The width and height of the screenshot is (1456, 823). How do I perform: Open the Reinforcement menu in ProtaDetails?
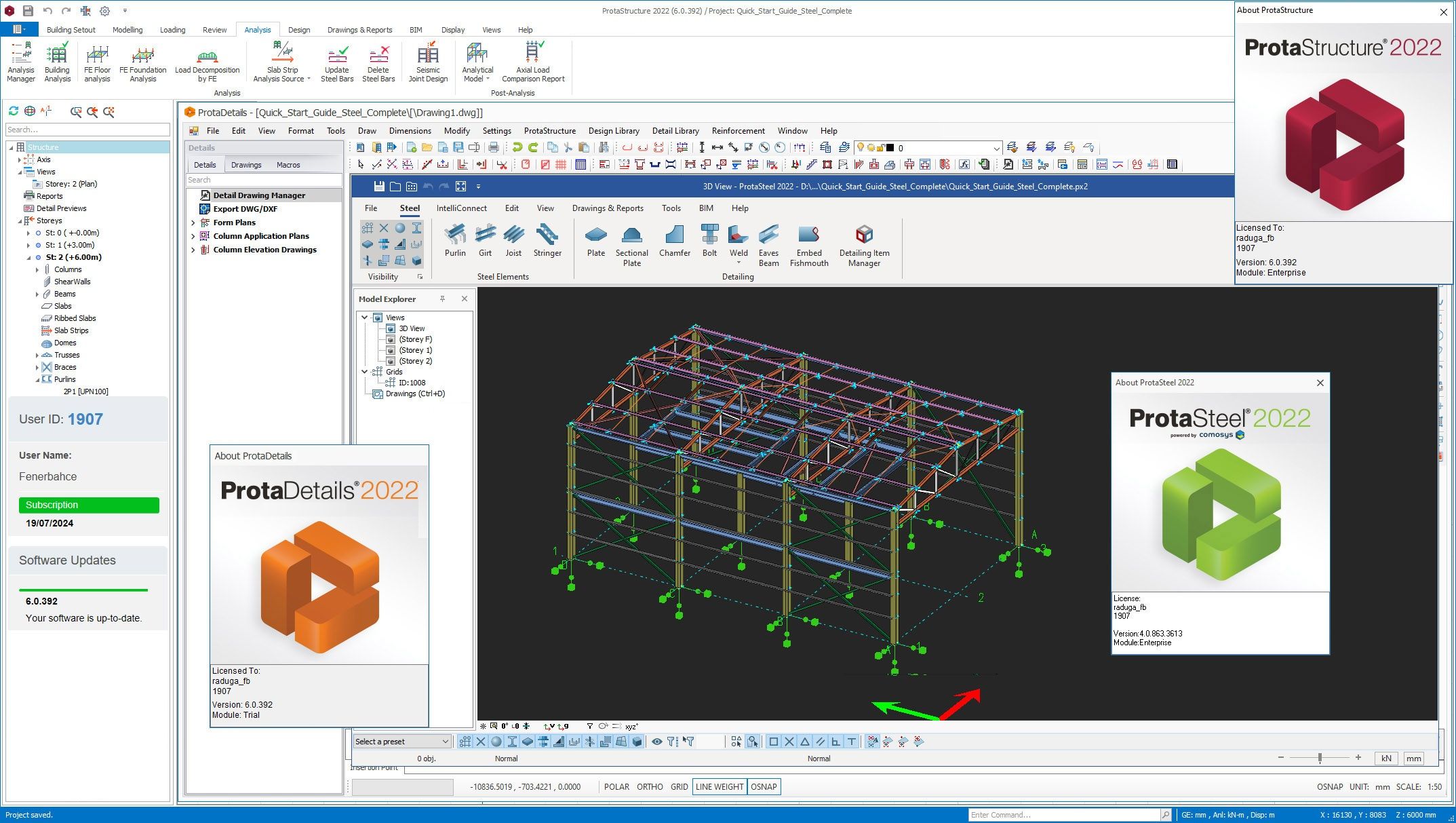pyautogui.click(x=738, y=131)
